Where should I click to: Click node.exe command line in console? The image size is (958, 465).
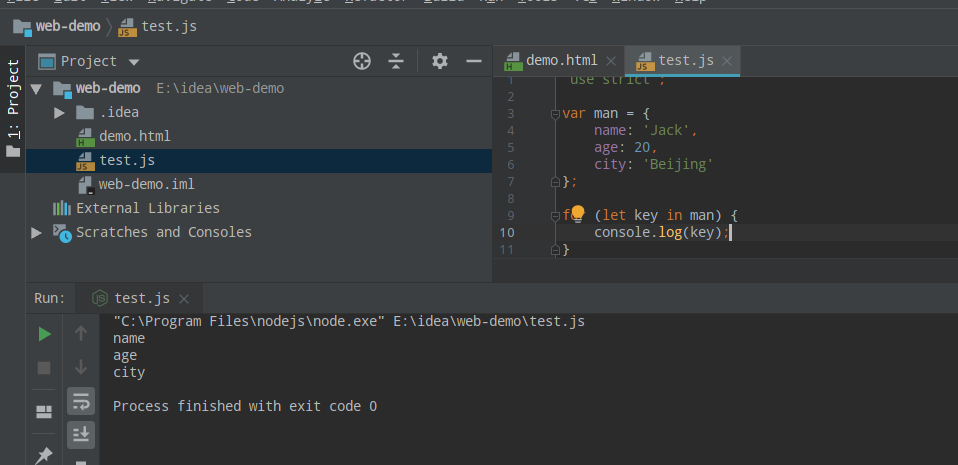[x=349, y=321]
